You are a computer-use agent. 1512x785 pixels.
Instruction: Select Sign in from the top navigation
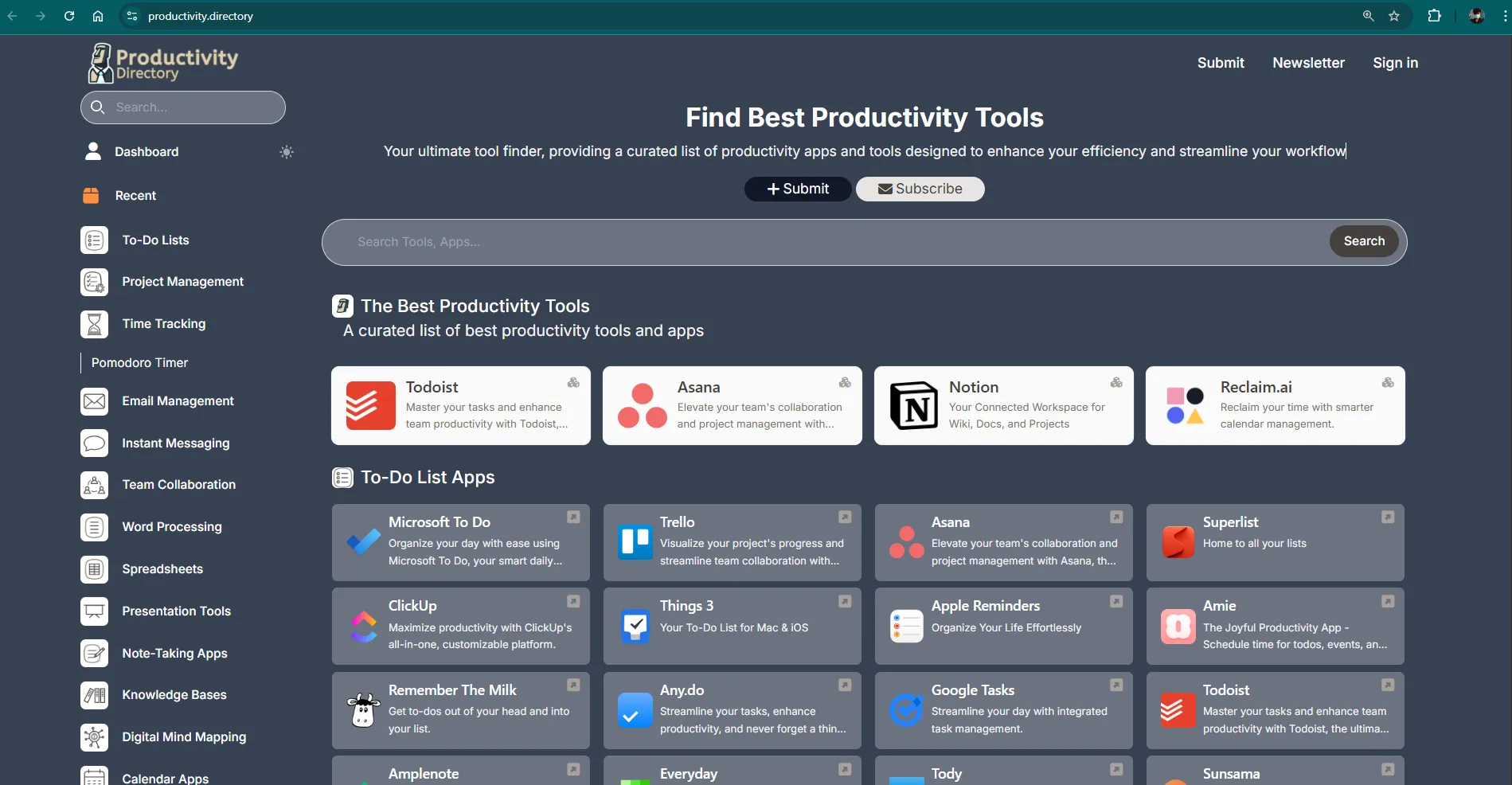[1395, 63]
